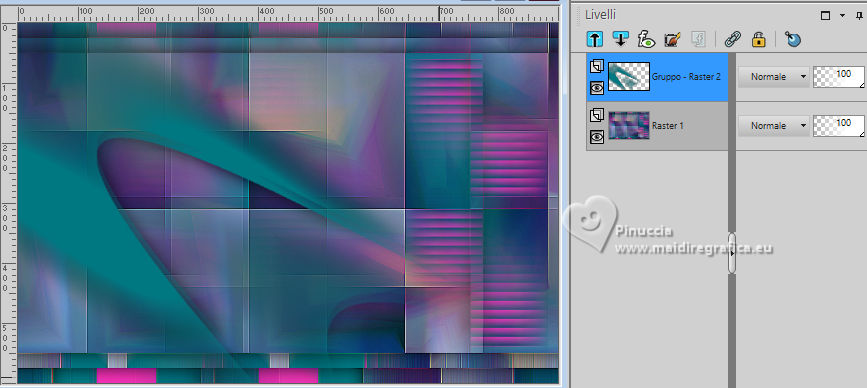Select the Gruppo - Raster 2 layer name
The image size is (867, 388).
point(686,77)
